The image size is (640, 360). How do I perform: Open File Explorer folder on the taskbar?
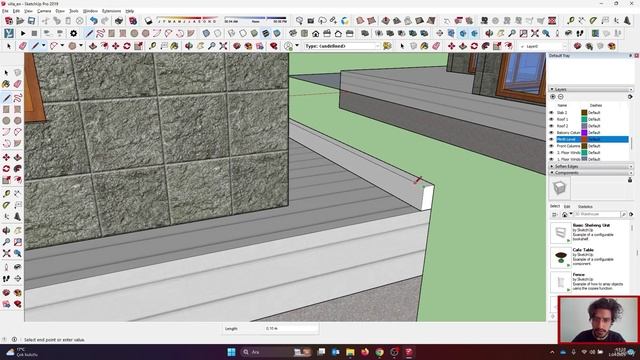350,352
